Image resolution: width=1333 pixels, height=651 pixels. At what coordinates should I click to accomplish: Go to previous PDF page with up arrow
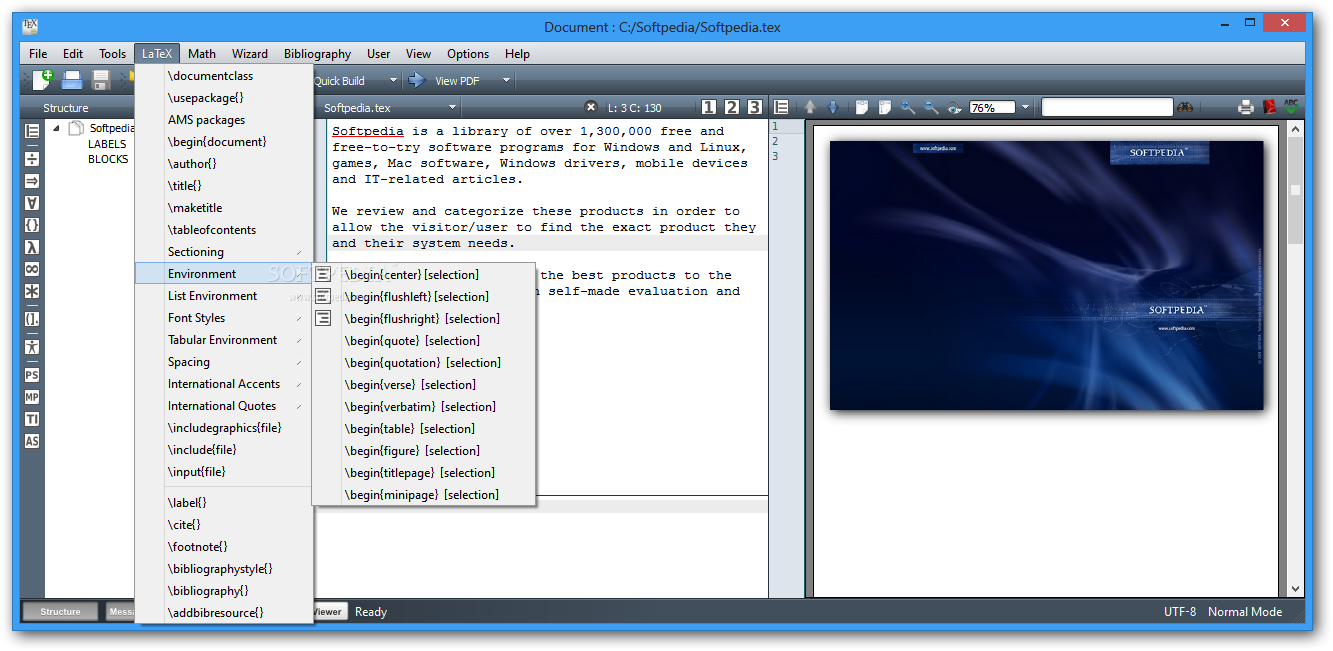click(809, 107)
